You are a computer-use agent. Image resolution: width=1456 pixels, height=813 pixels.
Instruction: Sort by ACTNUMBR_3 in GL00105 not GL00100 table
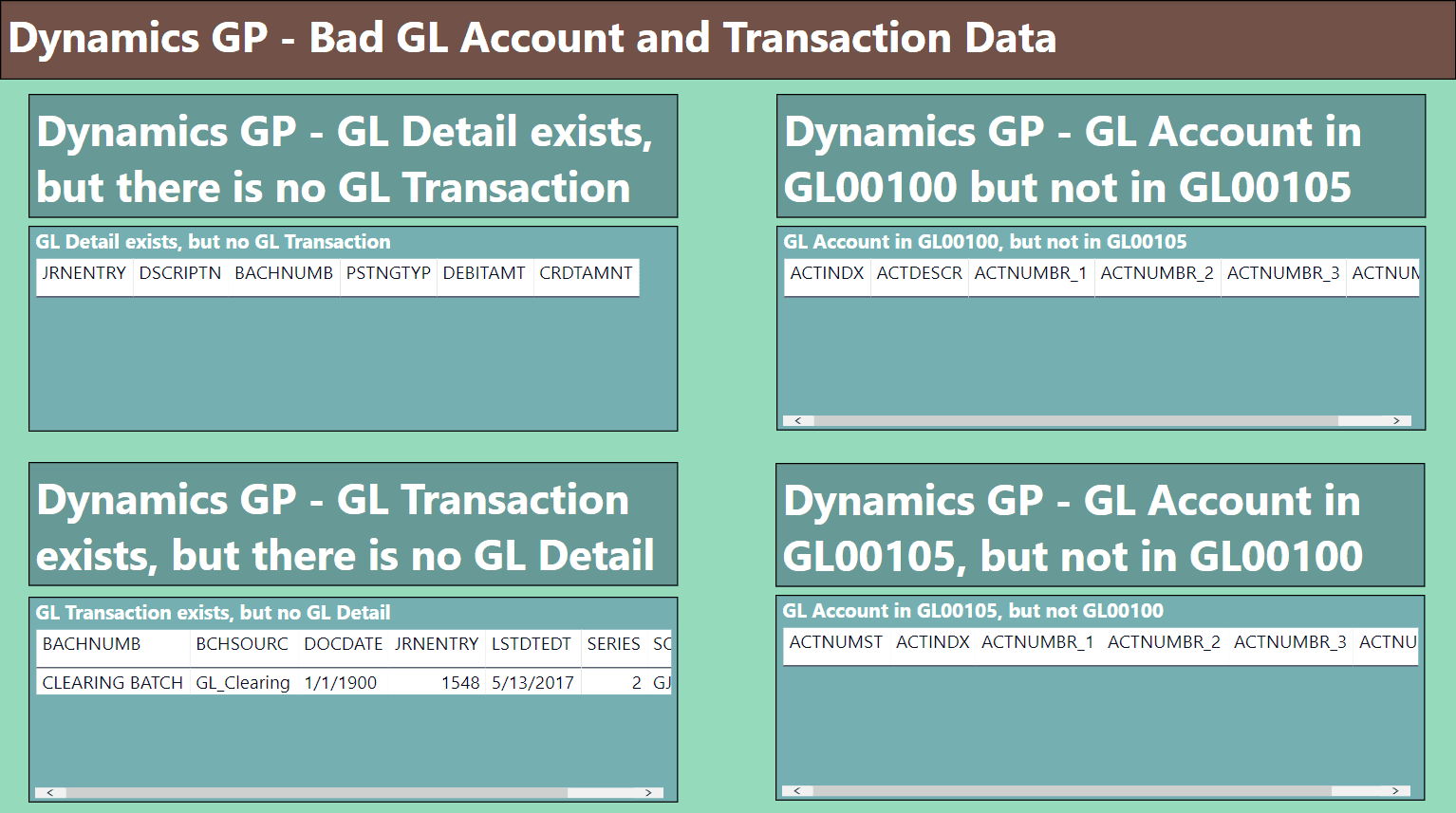pos(1290,642)
